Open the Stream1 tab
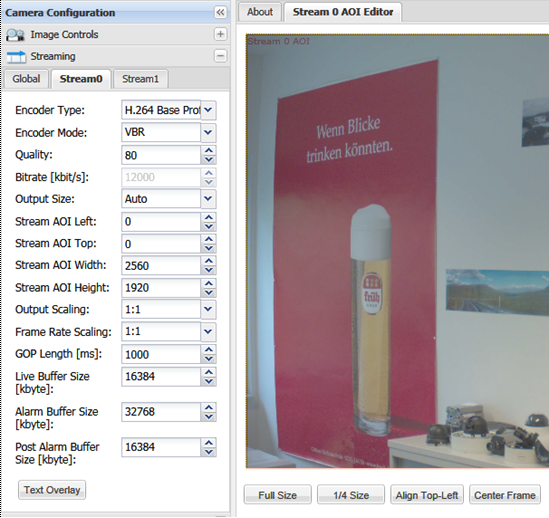This screenshot has height=518, width=549. click(140, 79)
